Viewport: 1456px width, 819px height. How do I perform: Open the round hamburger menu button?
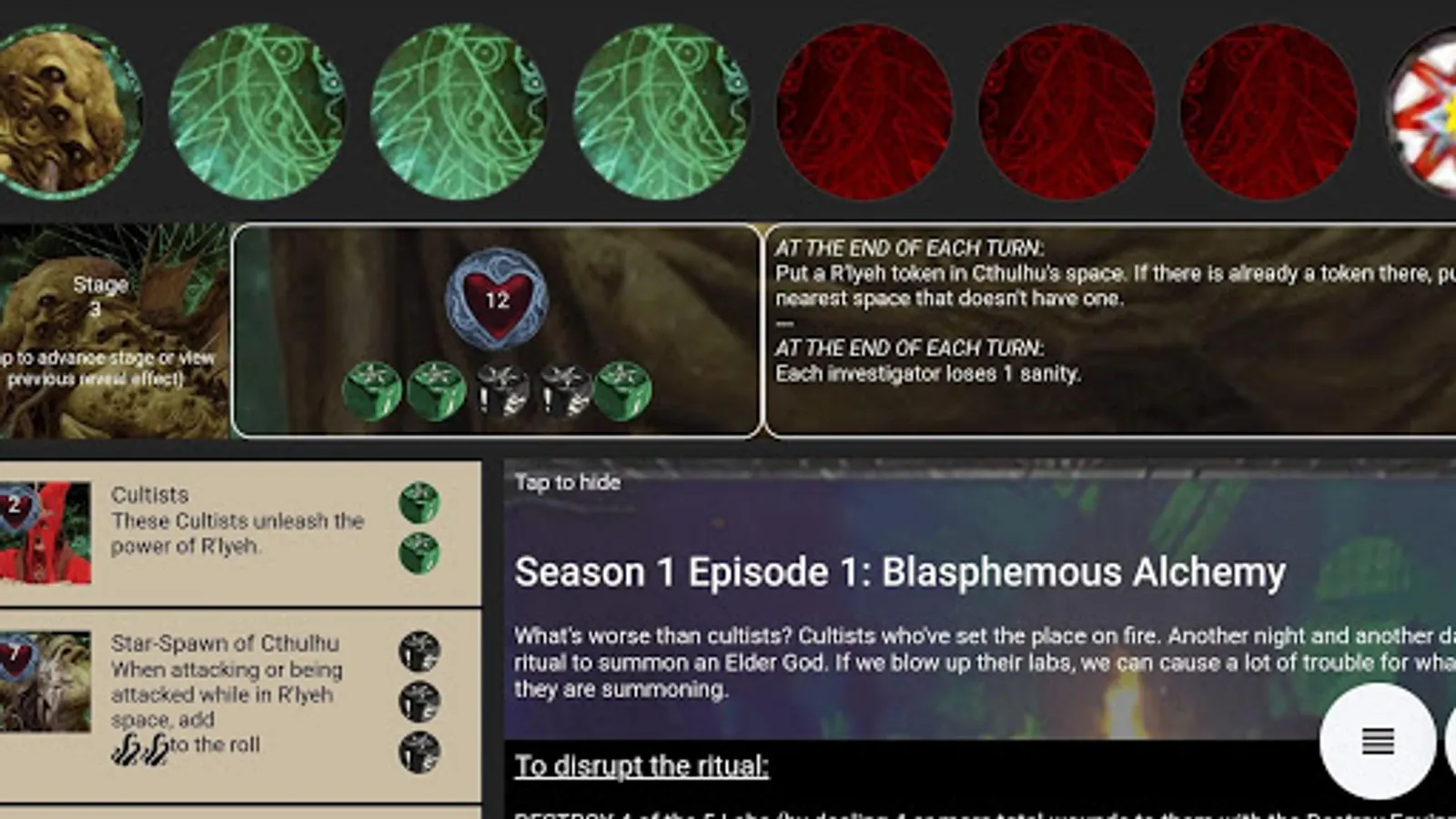pos(1378,741)
